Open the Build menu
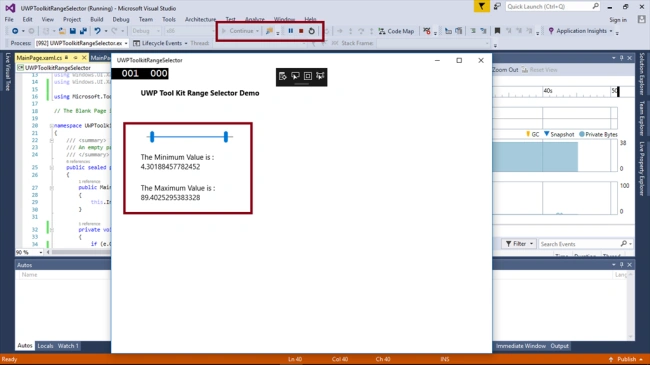The image size is (650, 365). click(x=97, y=19)
